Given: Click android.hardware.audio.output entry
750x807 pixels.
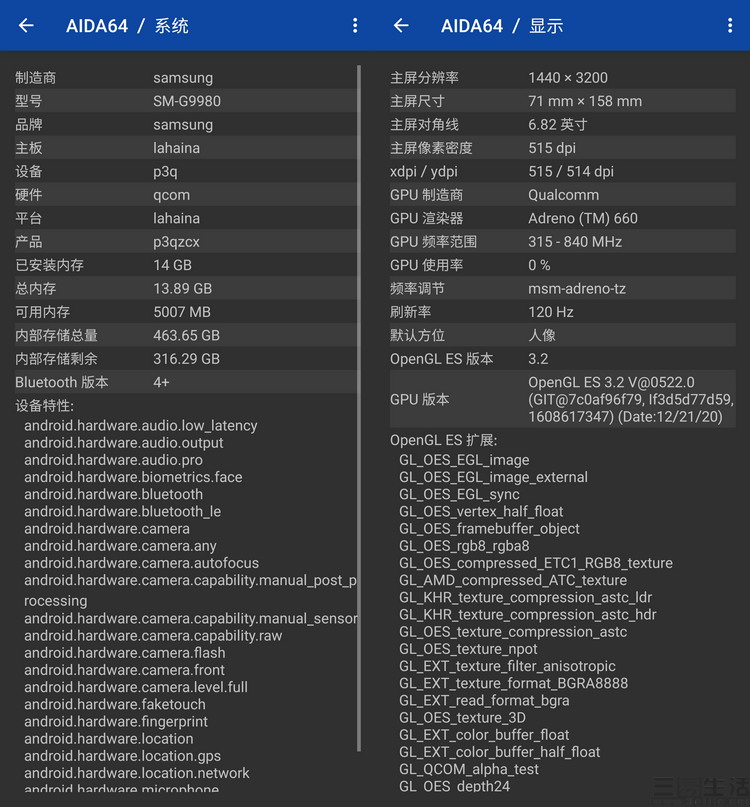Looking at the screenshot, I should (x=124, y=443).
